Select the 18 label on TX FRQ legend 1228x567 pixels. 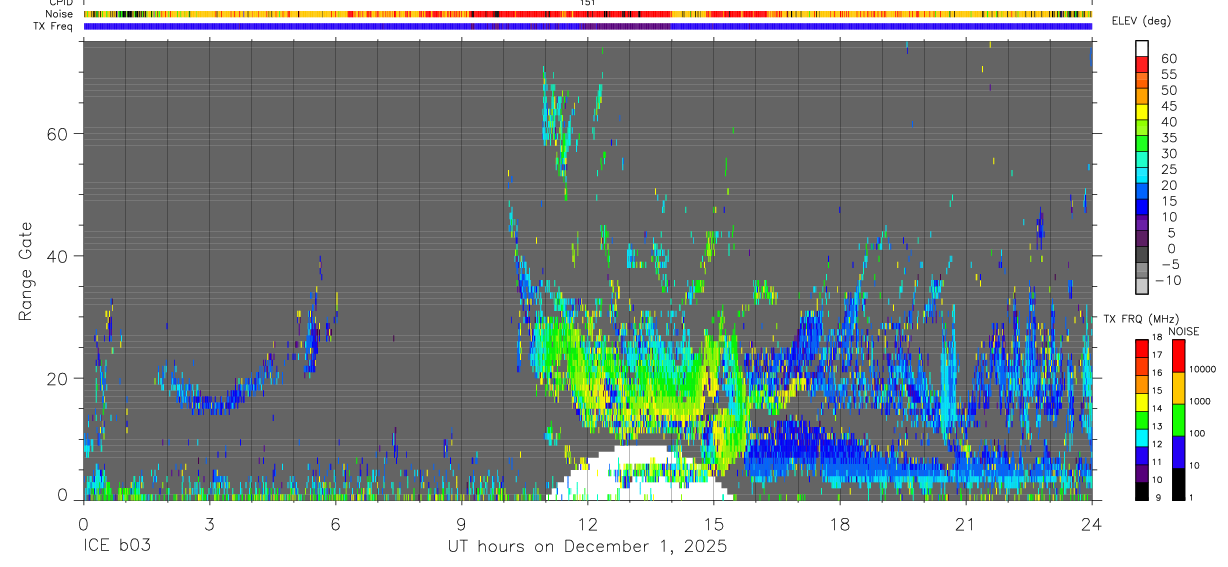tap(1156, 337)
